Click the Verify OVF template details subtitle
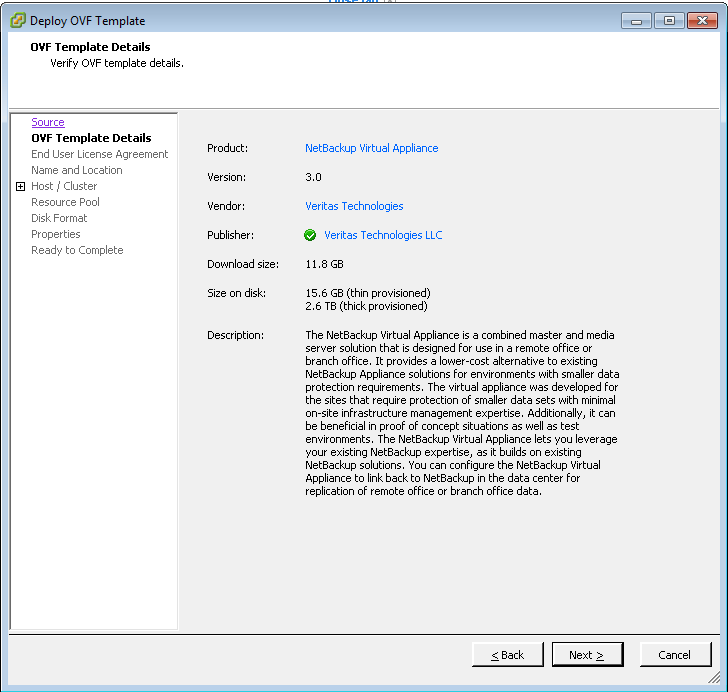Image resolution: width=728 pixels, height=692 pixels. [x=117, y=63]
